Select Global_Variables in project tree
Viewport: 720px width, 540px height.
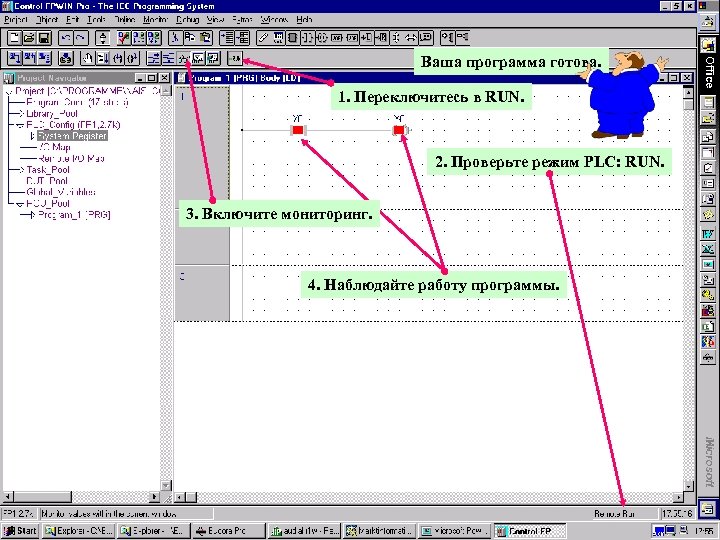click(x=61, y=192)
